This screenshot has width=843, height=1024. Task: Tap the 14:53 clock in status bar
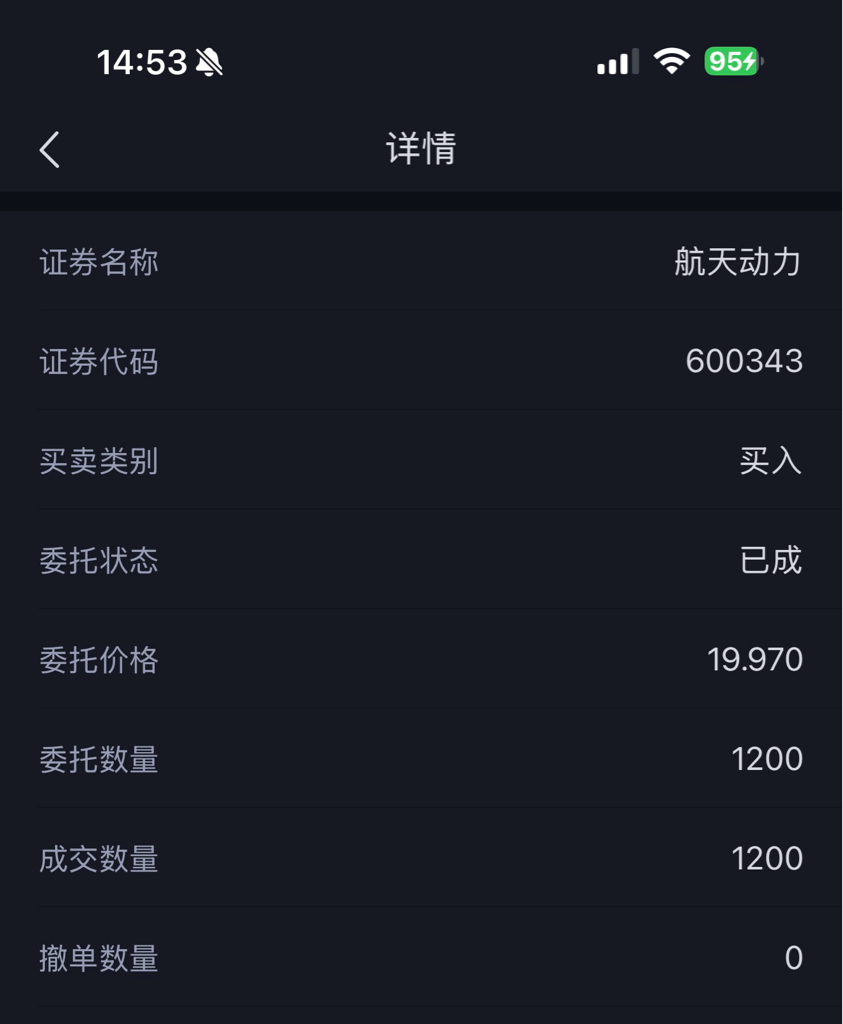[142, 63]
